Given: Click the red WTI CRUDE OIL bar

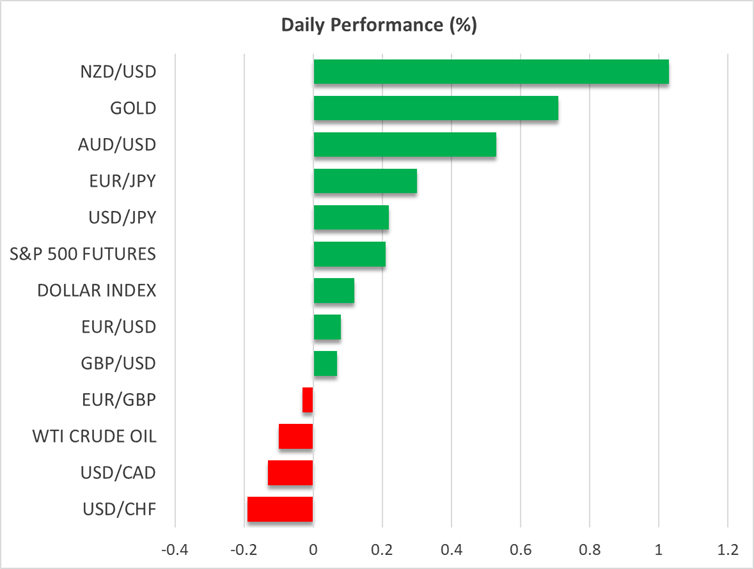Looking at the screenshot, I should coord(296,436).
